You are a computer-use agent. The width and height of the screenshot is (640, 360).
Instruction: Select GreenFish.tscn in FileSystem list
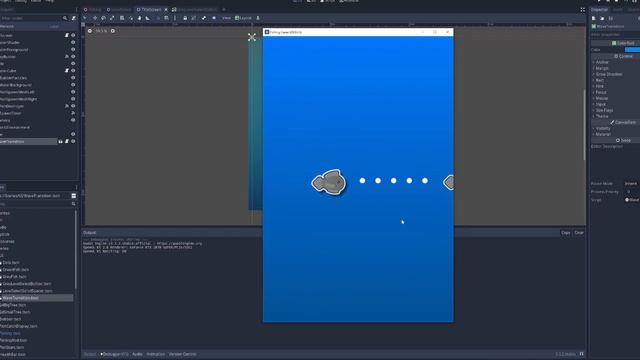(16, 269)
